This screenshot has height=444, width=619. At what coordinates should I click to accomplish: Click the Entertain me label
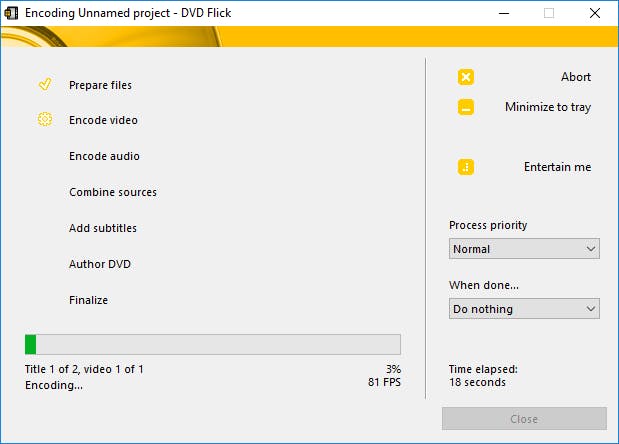(557, 167)
